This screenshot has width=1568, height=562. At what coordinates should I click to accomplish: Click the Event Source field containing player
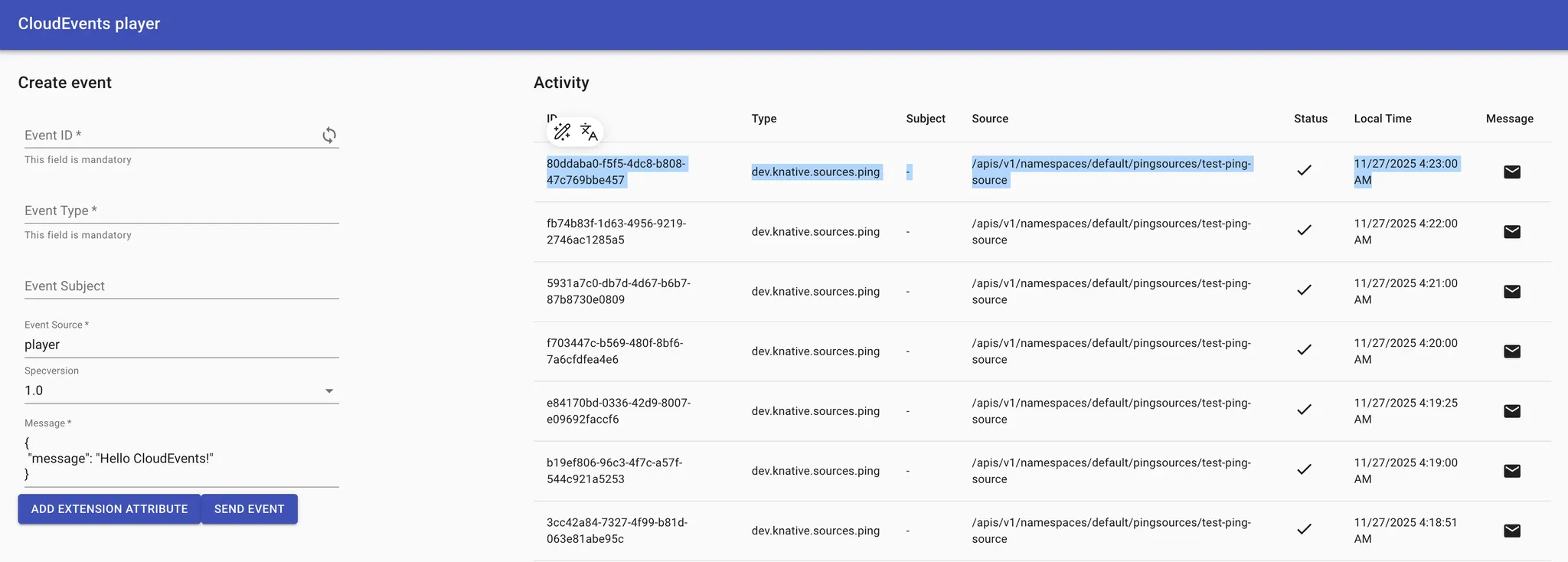pos(181,345)
